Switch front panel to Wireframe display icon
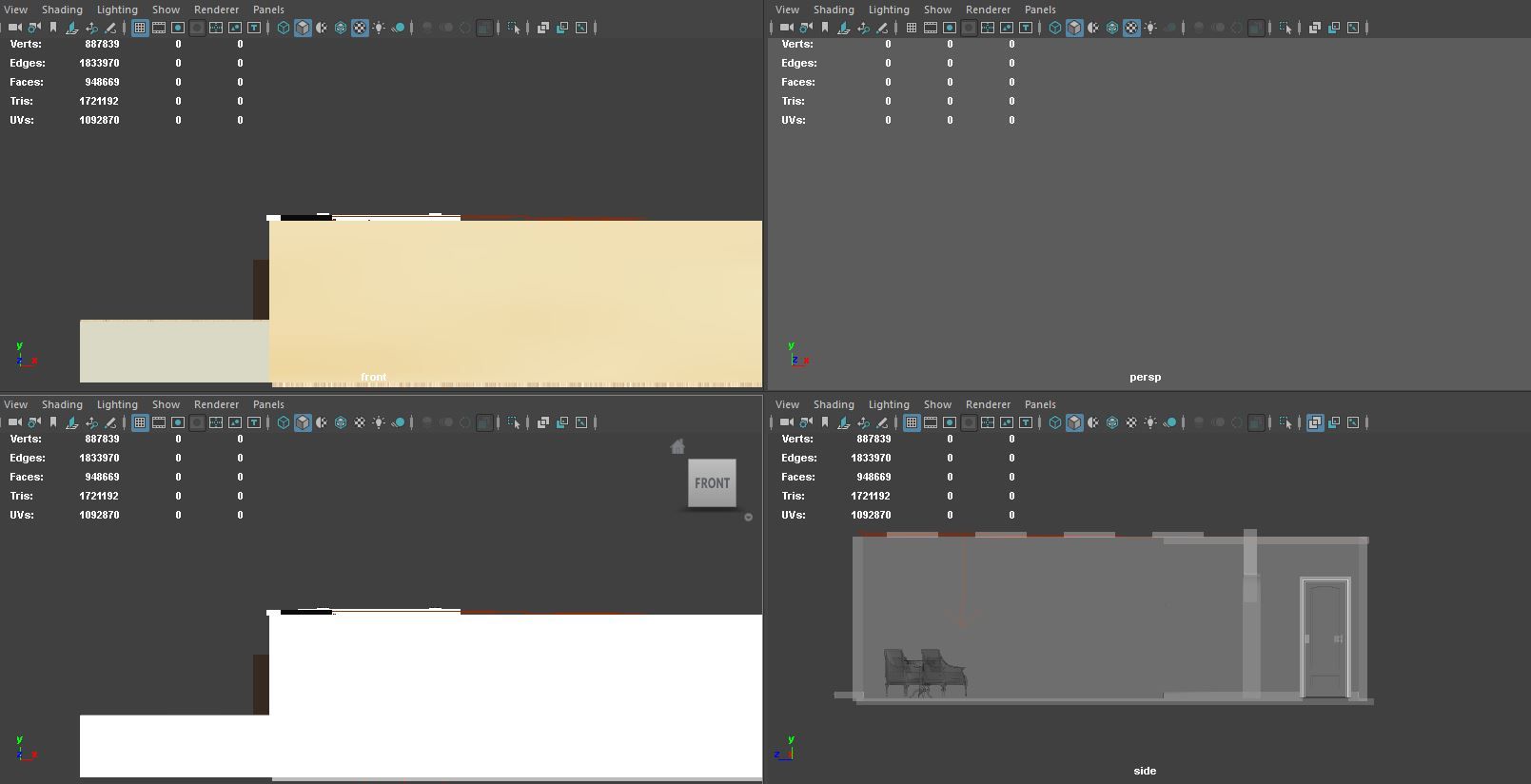Image resolution: width=1531 pixels, height=784 pixels. pos(284,28)
